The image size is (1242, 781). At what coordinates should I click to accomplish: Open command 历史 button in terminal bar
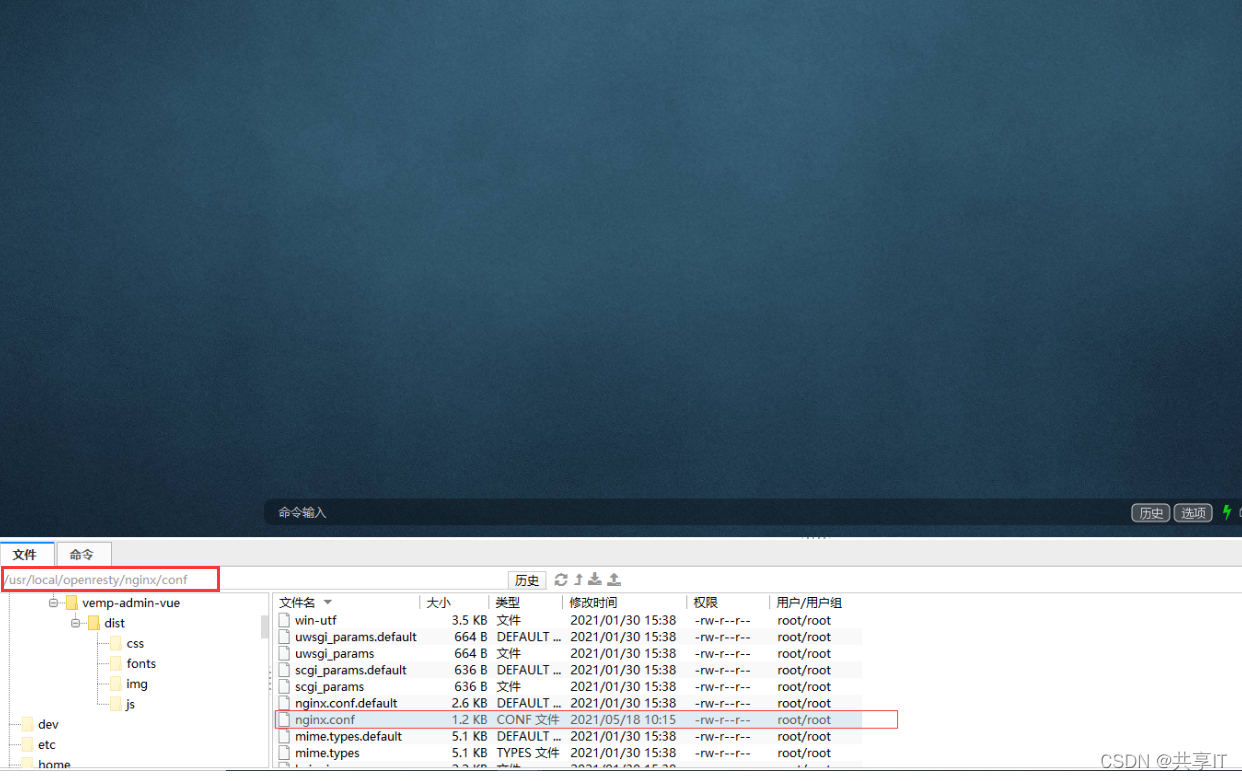pos(1151,513)
